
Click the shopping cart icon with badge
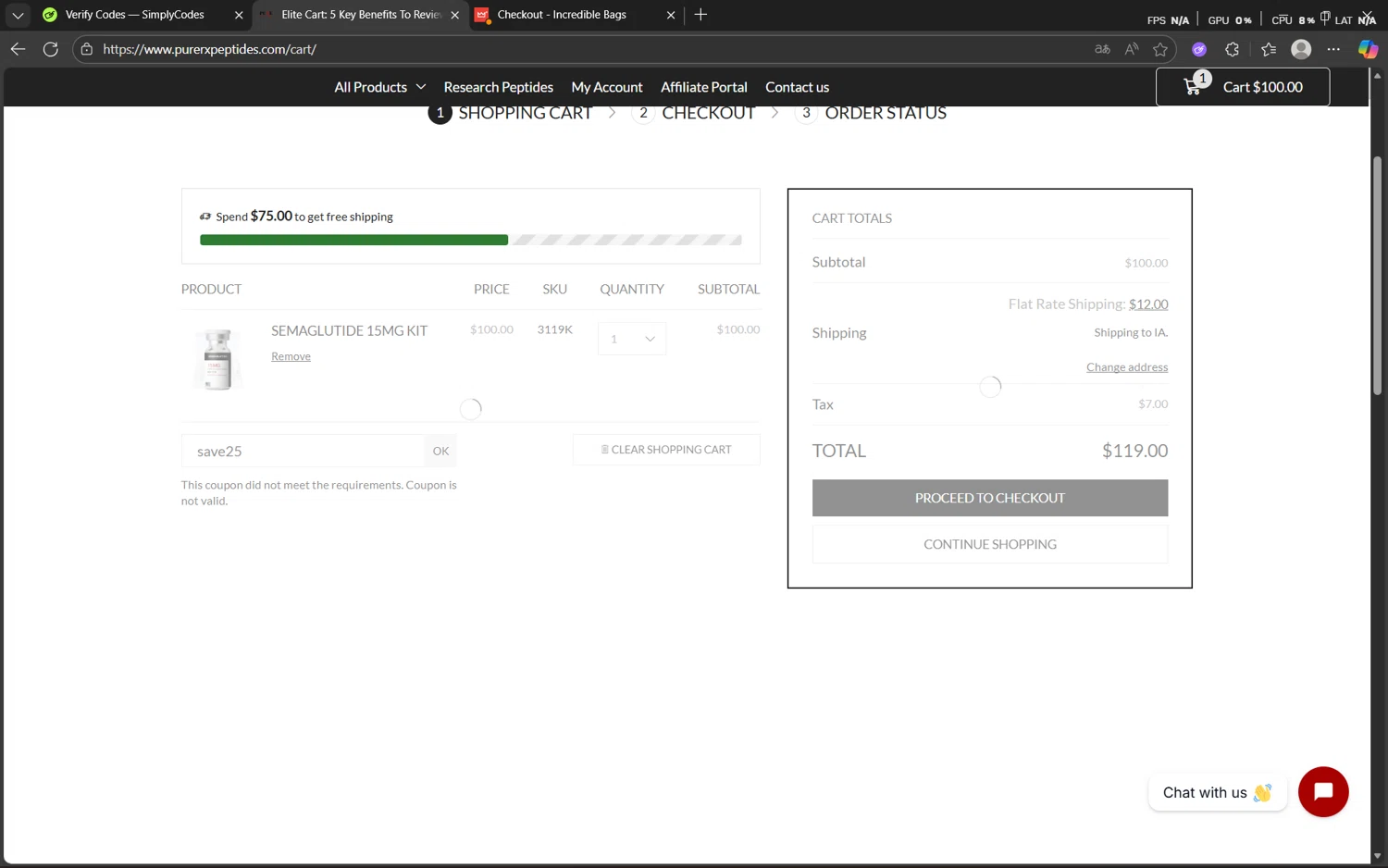[x=1196, y=85]
